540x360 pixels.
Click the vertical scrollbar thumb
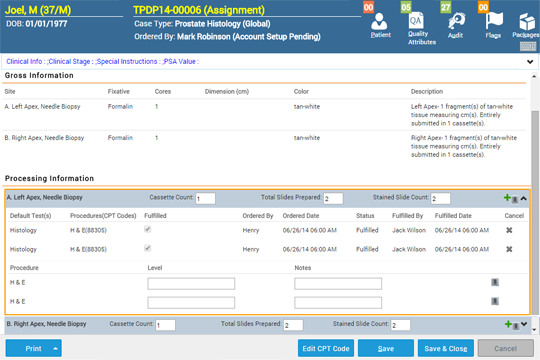point(534,213)
